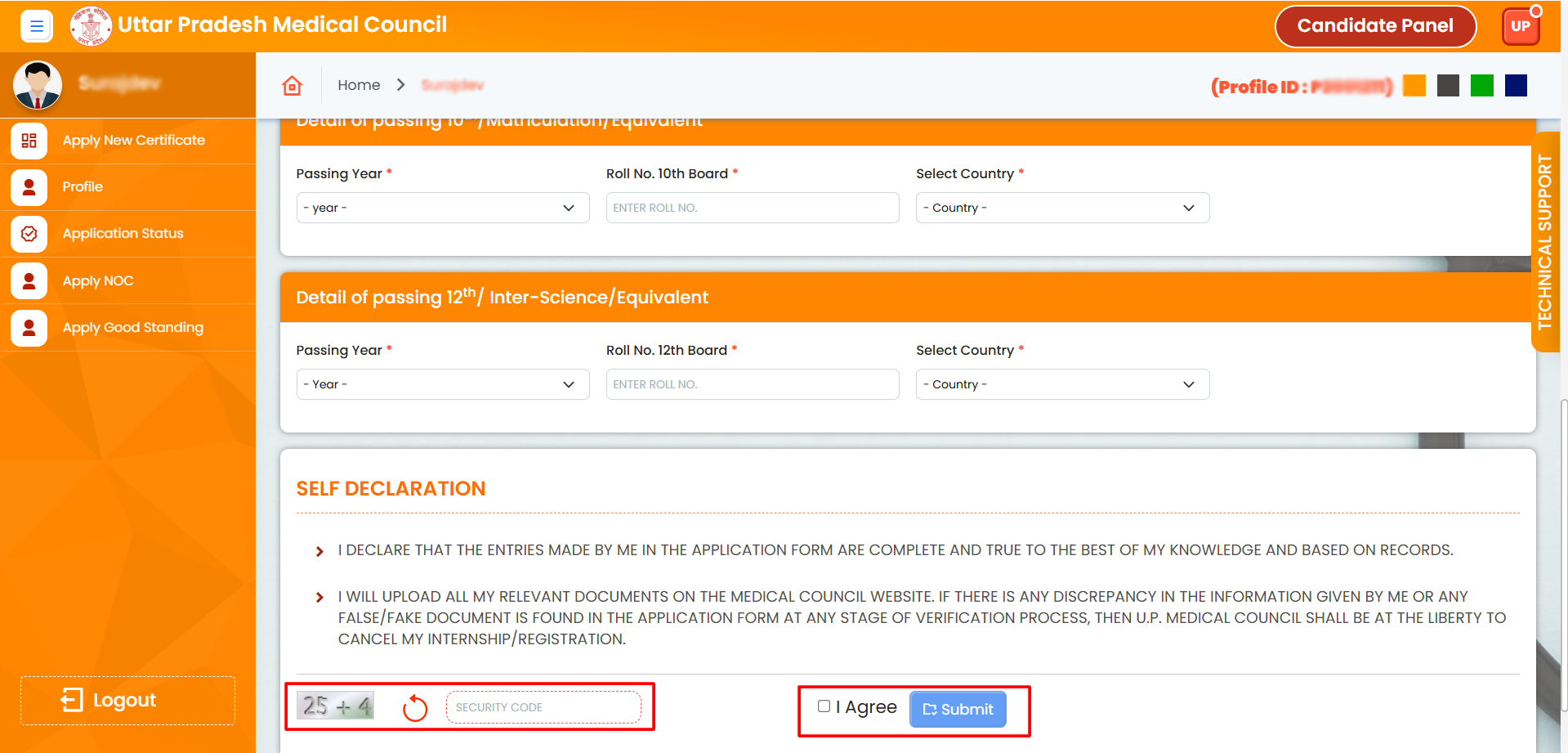Screen dimensions: 1568x753
Task: Expand the 12th Select Country dropdown
Action: pos(1061,384)
